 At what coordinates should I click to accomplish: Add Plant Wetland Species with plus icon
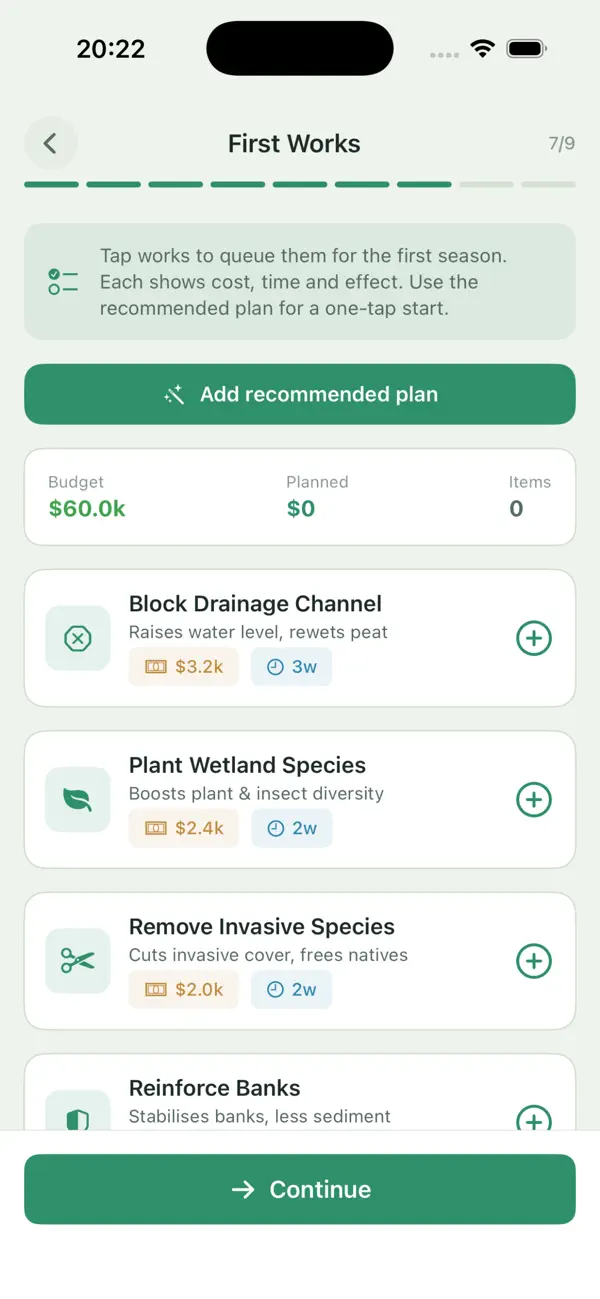point(534,799)
